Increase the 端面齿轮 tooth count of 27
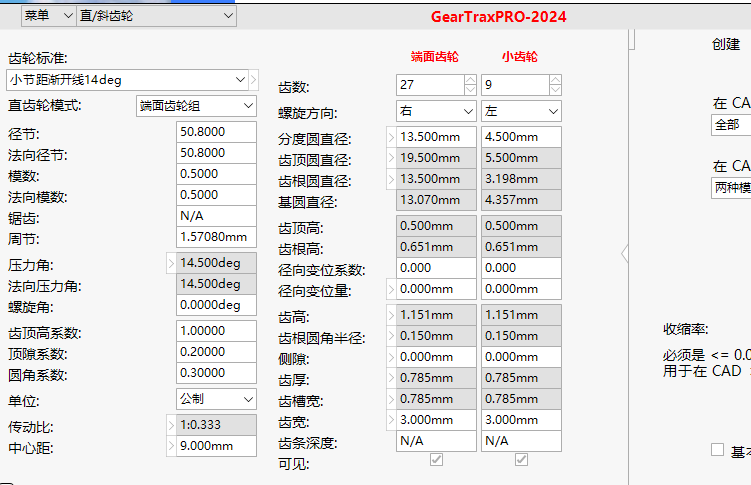Image resolution: width=751 pixels, height=485 pixels. (x=470, y=80)
